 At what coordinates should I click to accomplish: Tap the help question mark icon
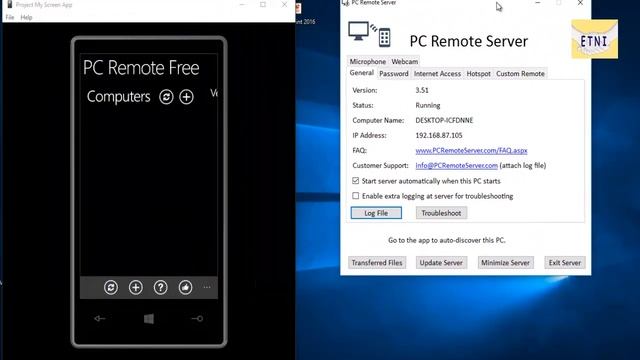pos(160,287)
